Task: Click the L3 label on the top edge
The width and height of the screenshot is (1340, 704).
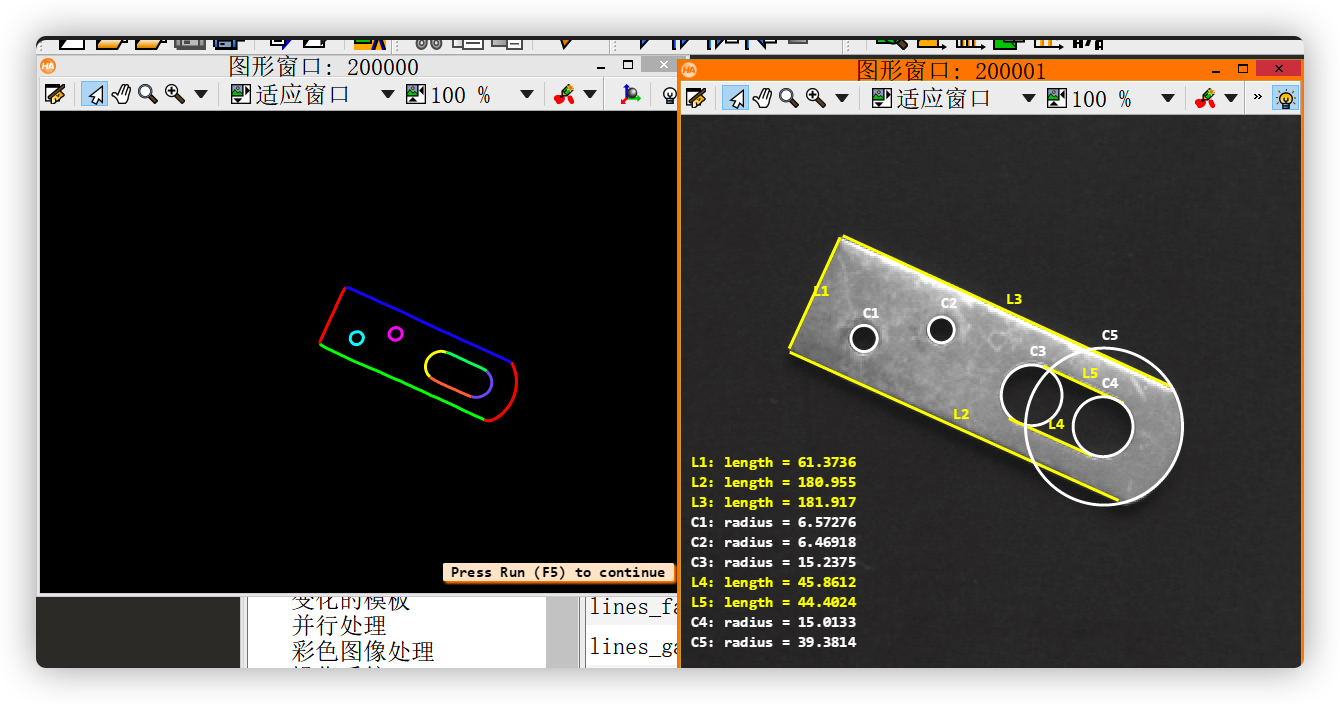Action: click(1014, 299)
